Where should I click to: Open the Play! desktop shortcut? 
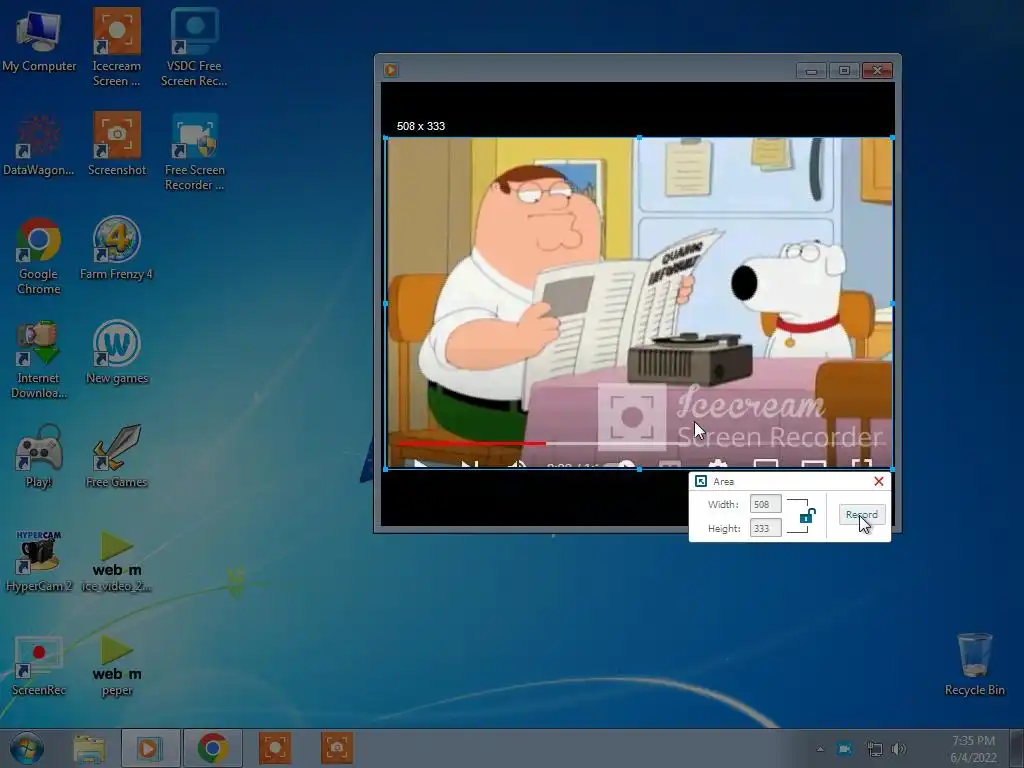(39, 456)
